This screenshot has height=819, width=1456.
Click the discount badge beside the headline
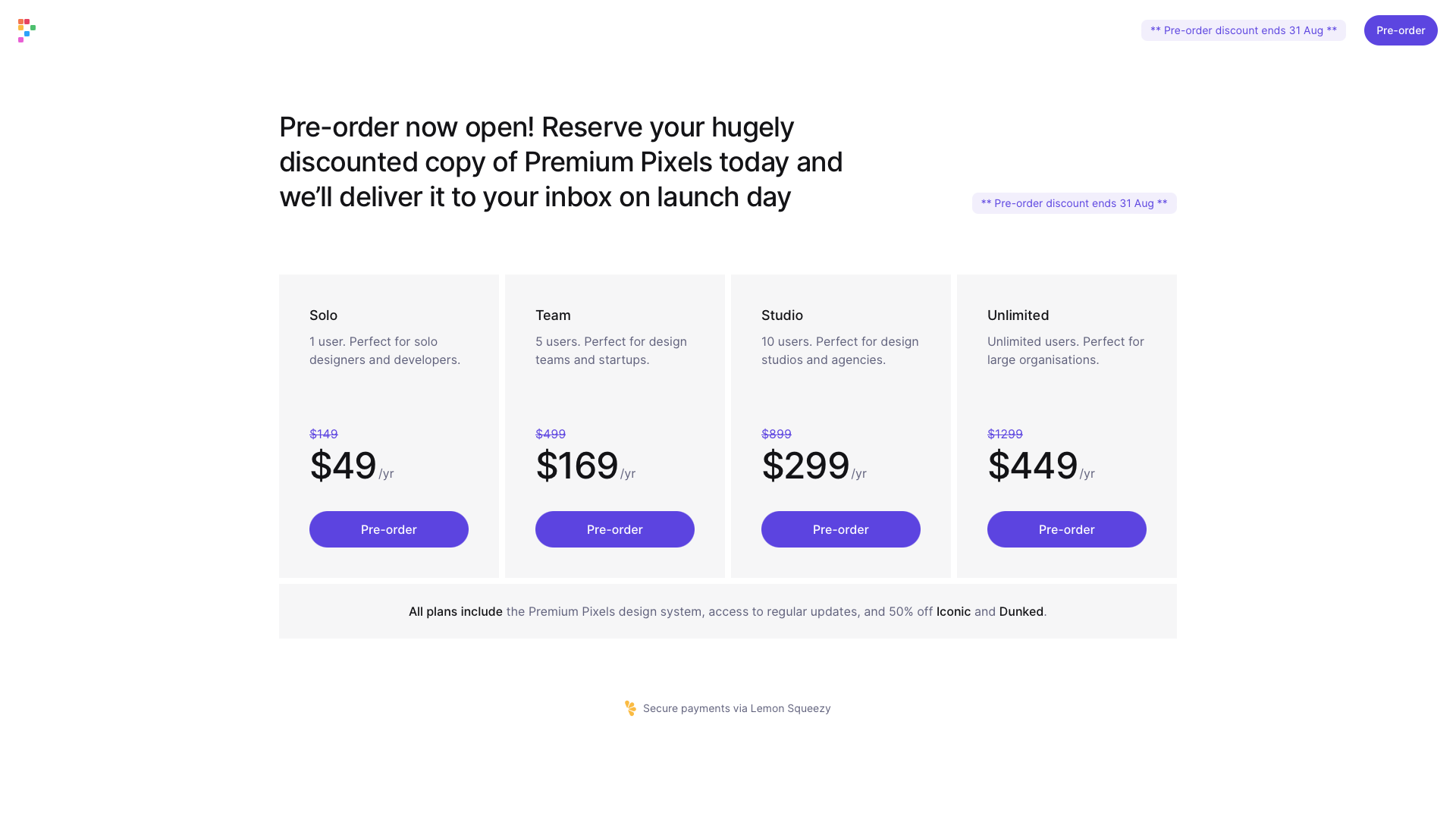1074,203
